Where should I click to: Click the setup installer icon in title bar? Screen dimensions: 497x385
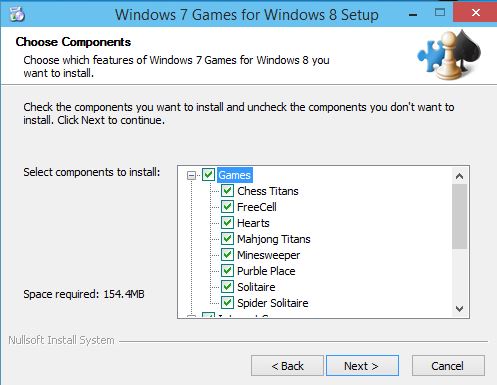[x=17, y=14]
